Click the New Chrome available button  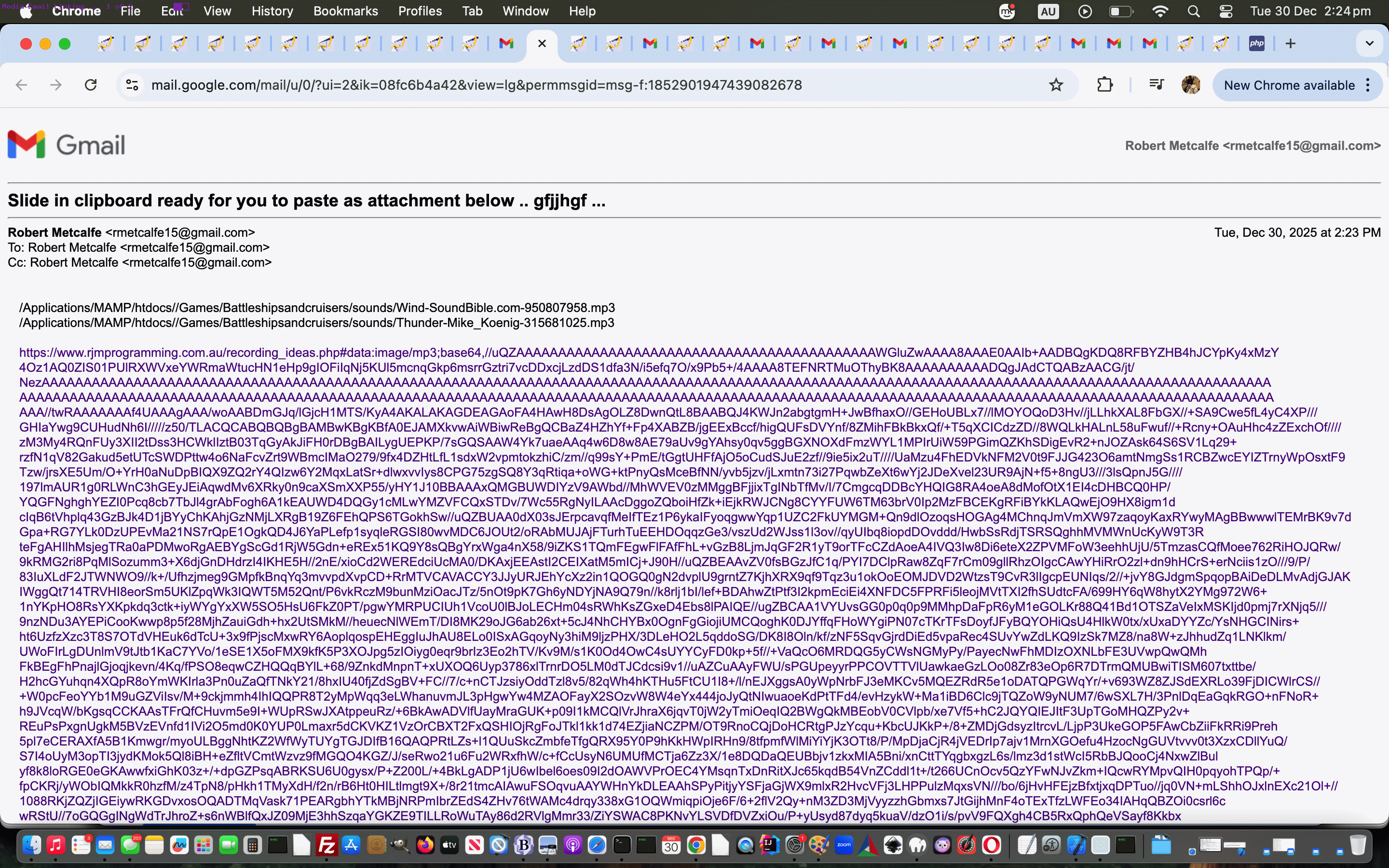(1289, 85)
